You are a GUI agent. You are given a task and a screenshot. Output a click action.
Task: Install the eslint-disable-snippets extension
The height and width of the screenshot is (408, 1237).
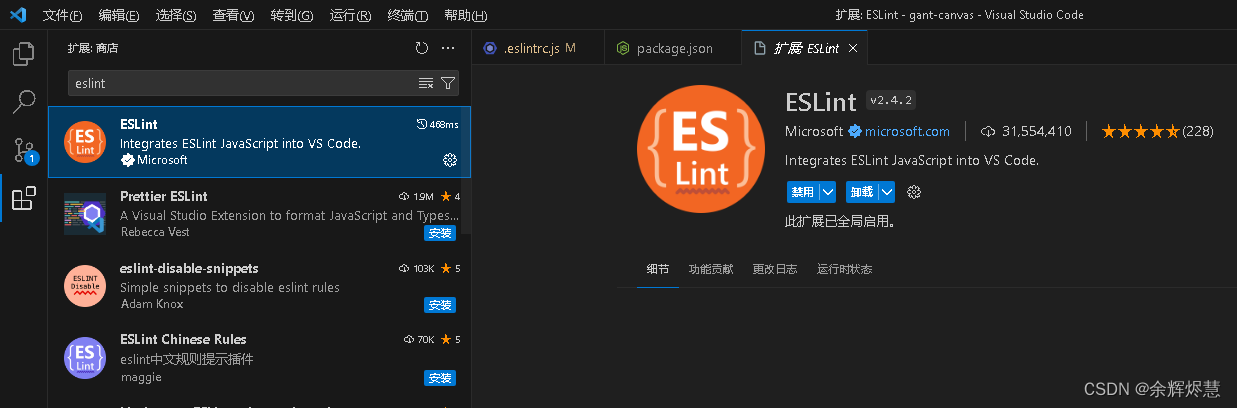coord(440,305)
